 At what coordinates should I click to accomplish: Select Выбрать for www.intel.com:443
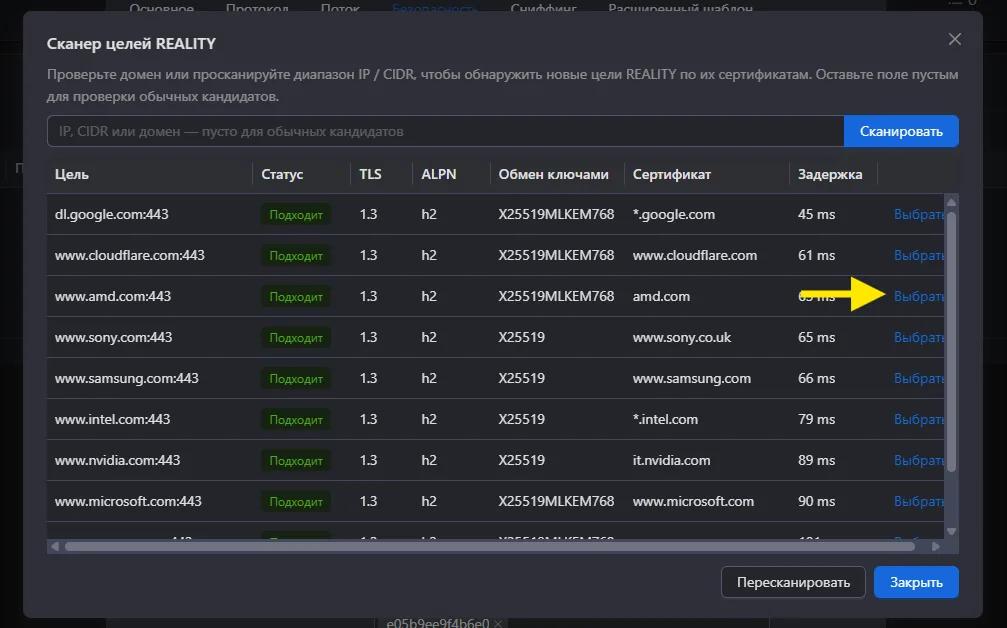(x=918, y=419)
